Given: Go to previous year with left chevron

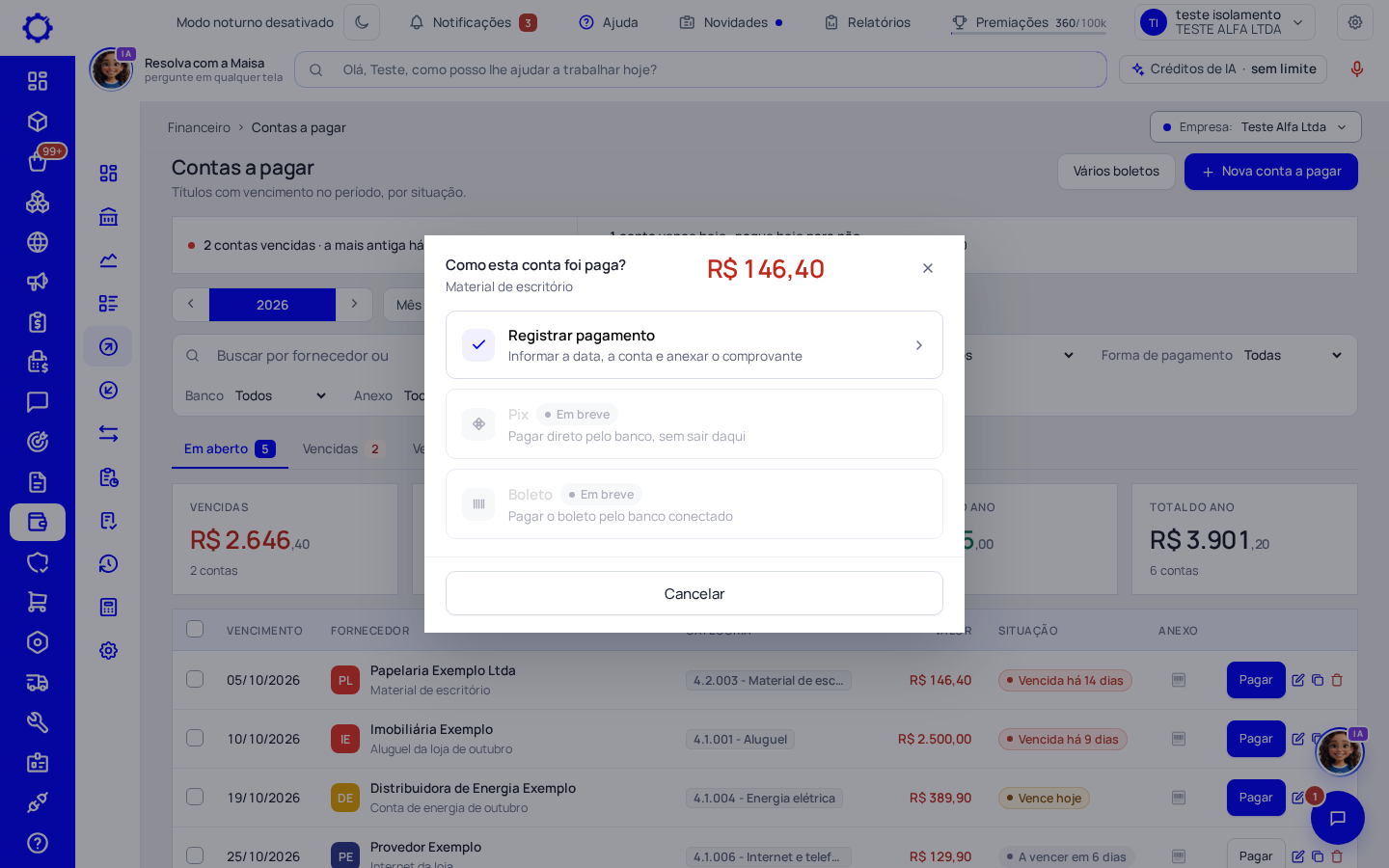Looking at the screenshot, I should [x=191, y=305].
